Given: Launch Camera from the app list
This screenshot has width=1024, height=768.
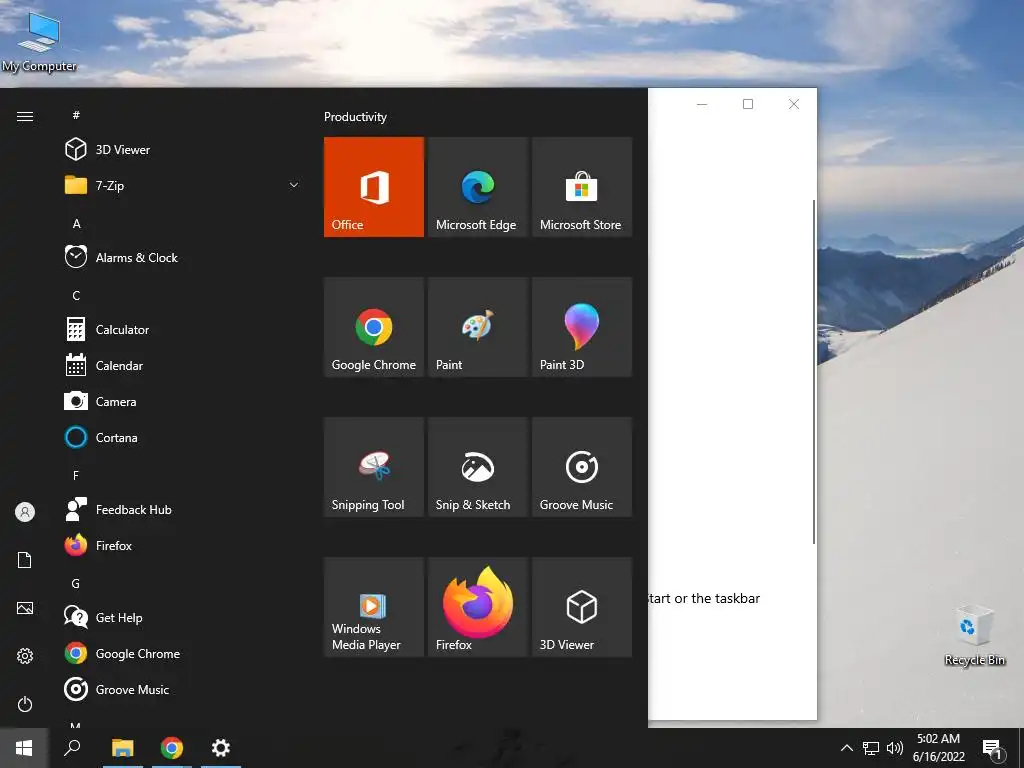Looking at the screenshot, I should click(182, 402).
